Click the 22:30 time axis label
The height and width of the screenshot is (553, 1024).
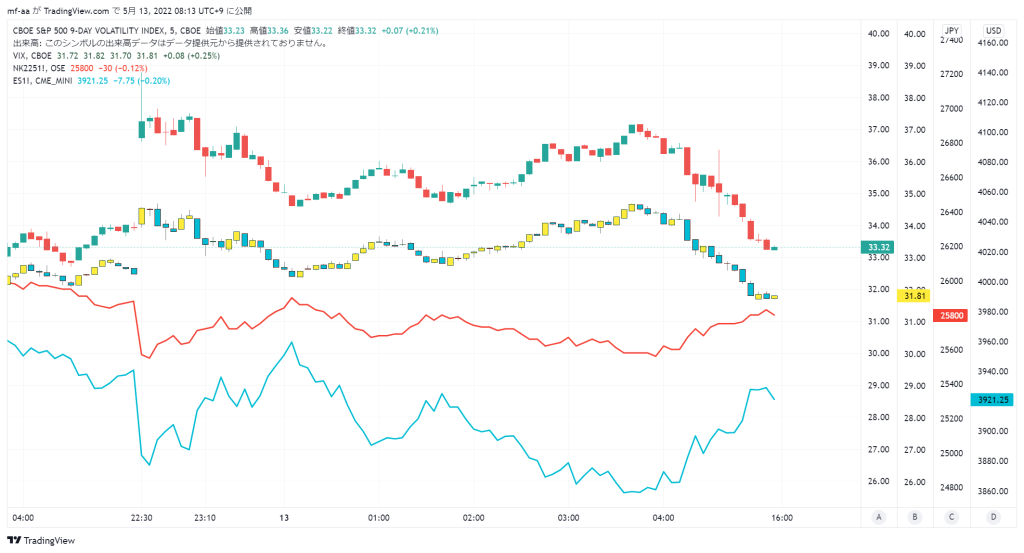tap(142, 518)
